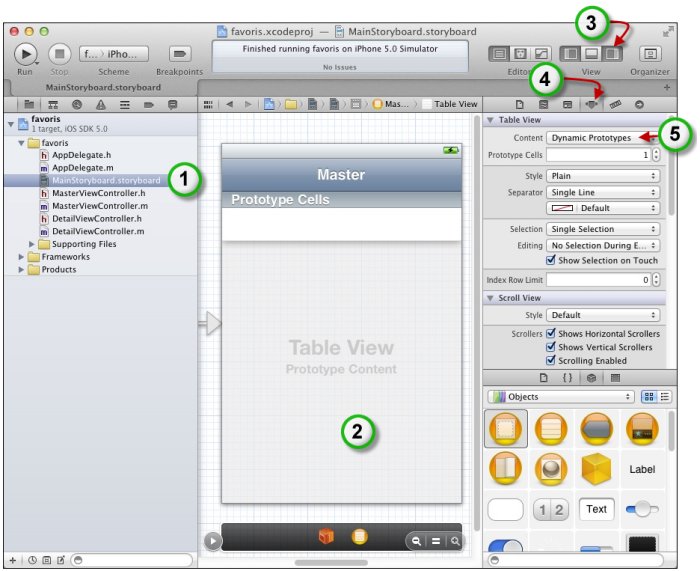Open the separator color Default swatch
The height and width of the screenshot is (571, 700).
point(603,208)
